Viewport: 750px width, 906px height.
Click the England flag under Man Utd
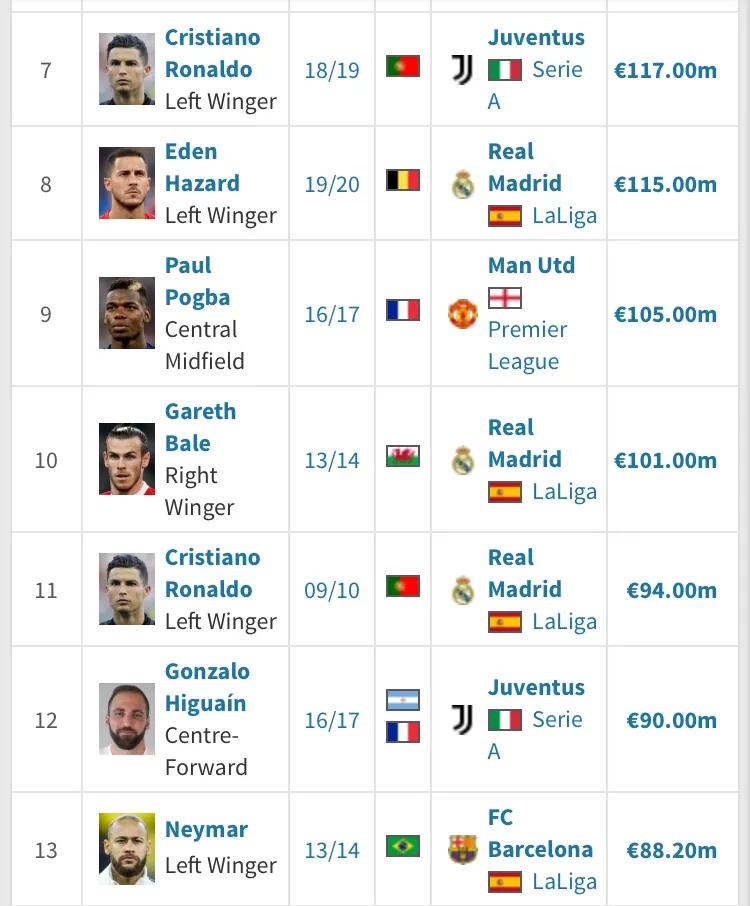click(x=505, y=298)
